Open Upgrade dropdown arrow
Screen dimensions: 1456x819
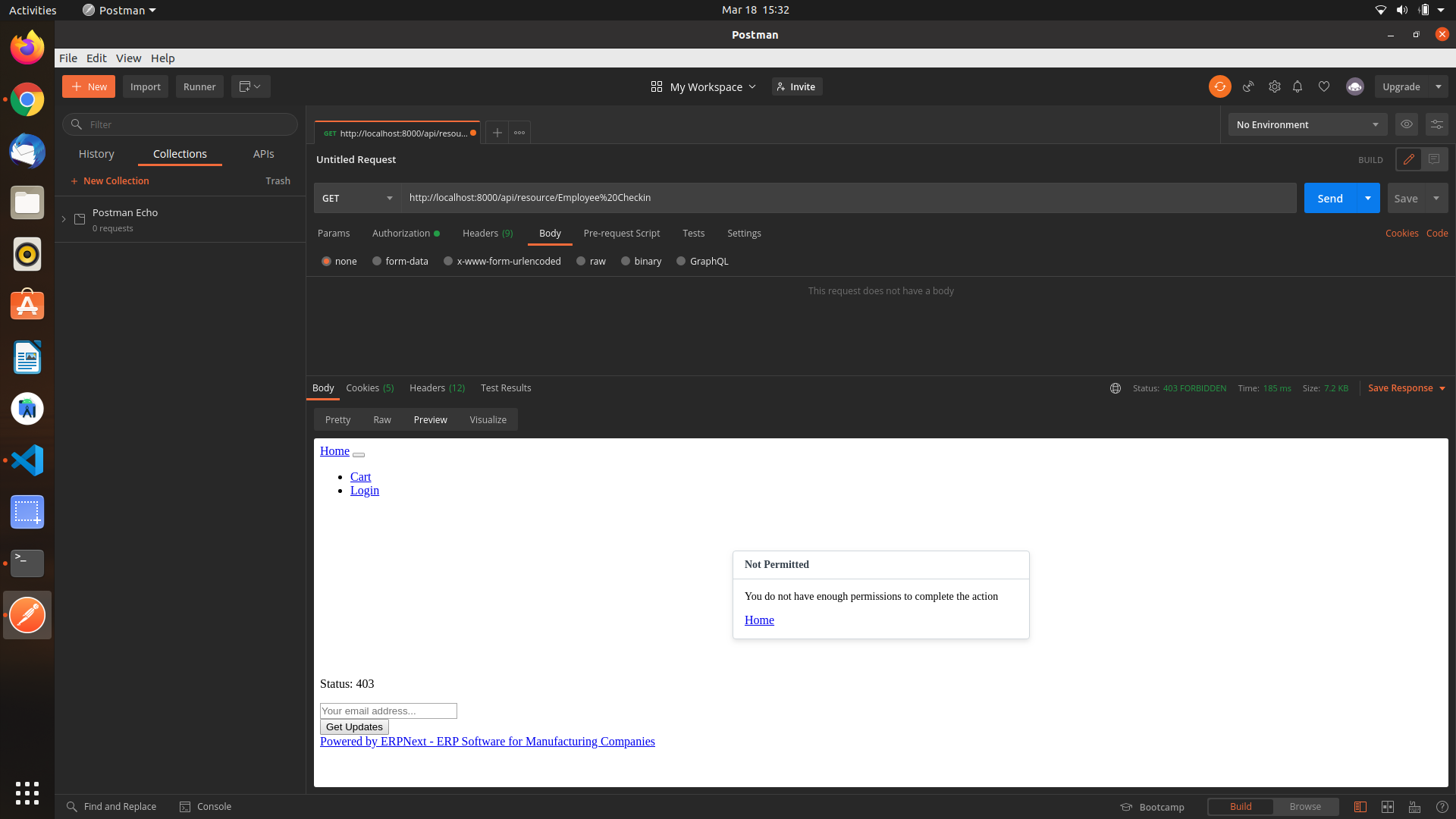(1439, 86)
